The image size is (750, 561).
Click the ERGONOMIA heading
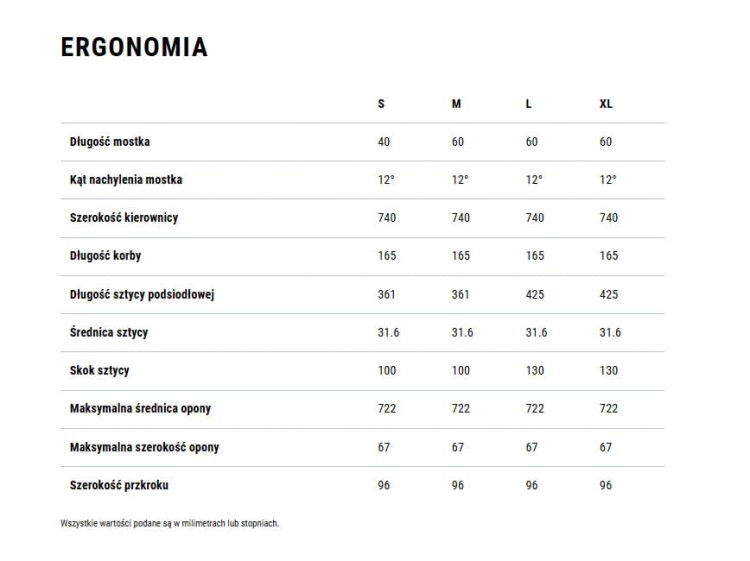tap(134, 47)
